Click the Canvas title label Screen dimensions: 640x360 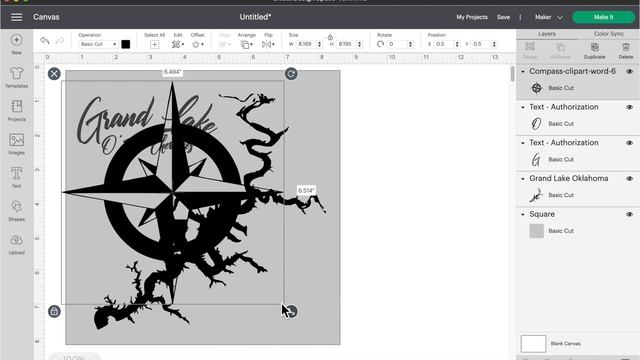click(x=46, y=17)
